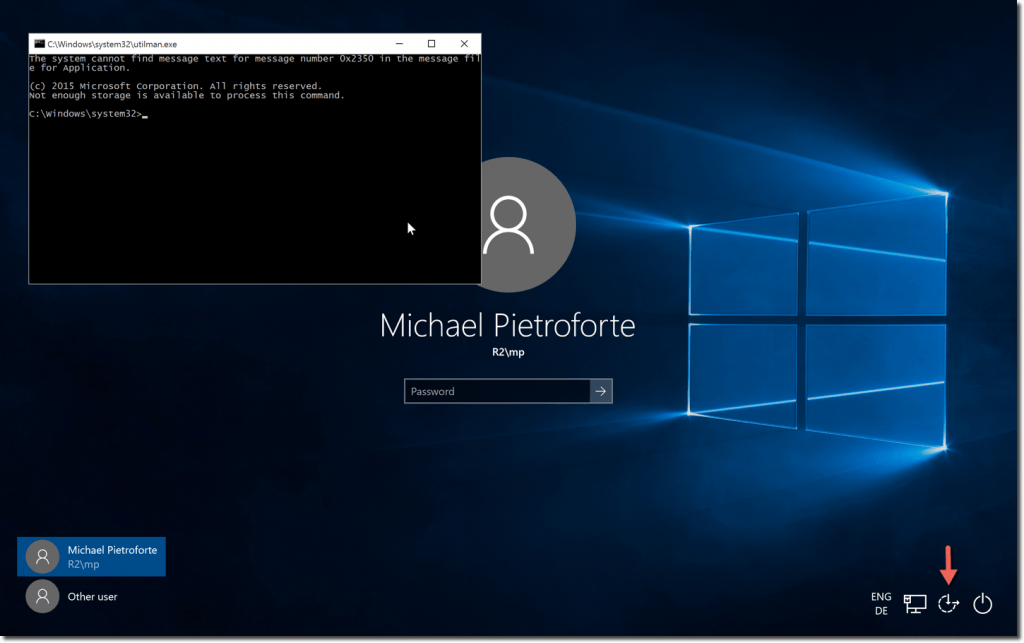Open the Ease of Access icon
Image resolution: width=1024 pixels, height=643 pixels.
pyautogui.click(x=949, y=603)
